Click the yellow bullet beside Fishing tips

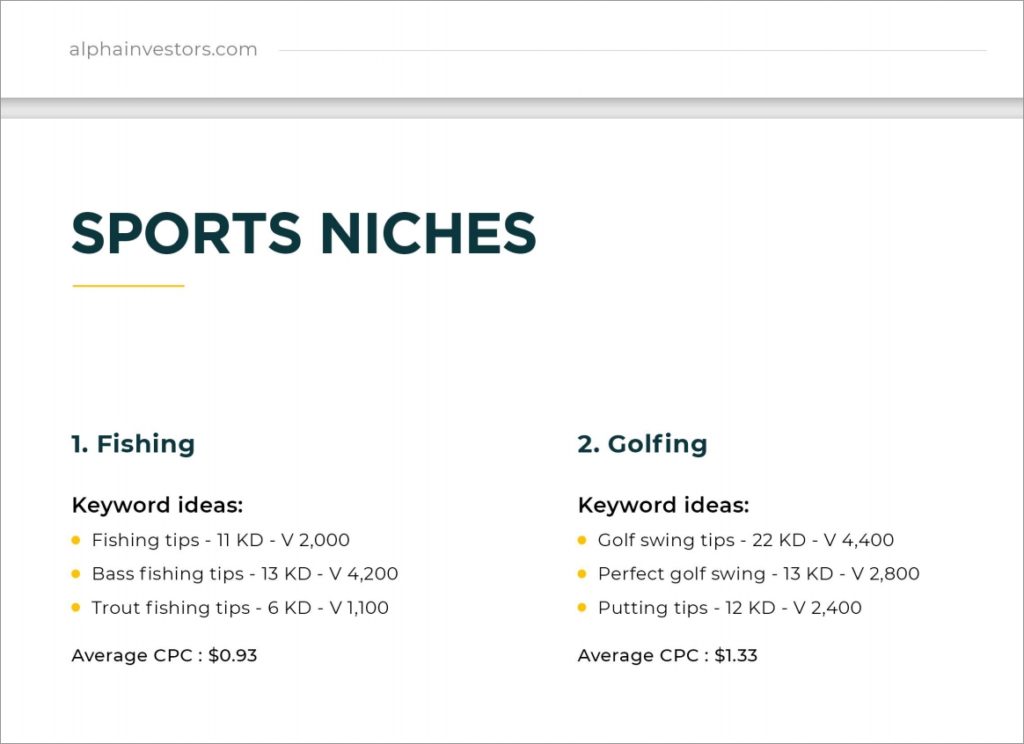pos(76,540)
